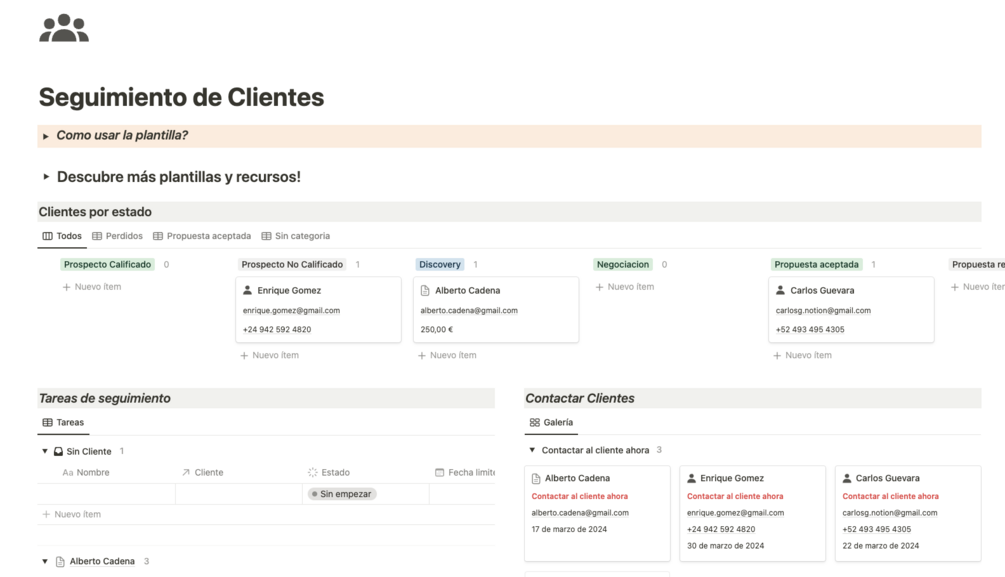Add new item below Carlos Guevara board card

click(x=802, y=355)
